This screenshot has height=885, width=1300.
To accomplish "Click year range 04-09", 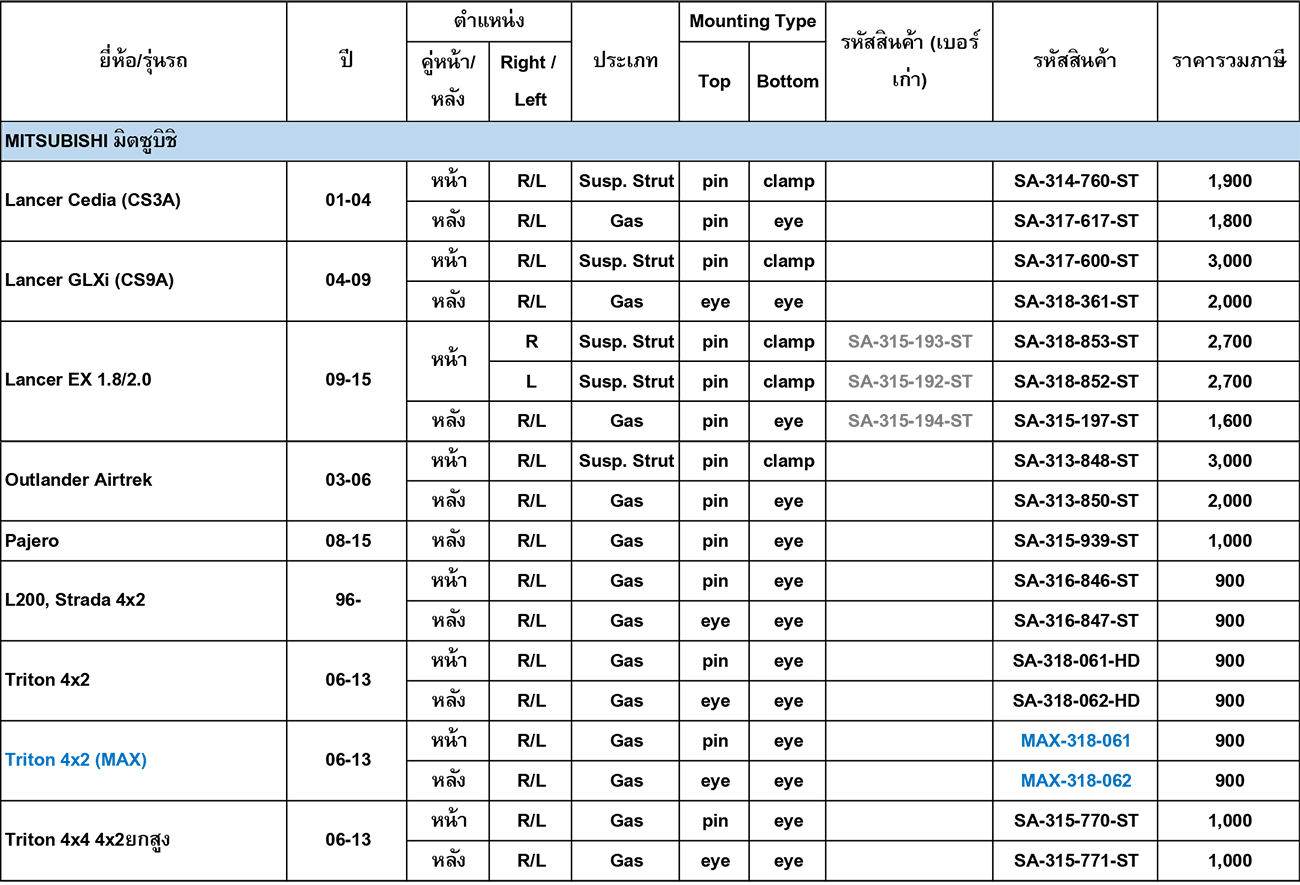I will 347,281.
